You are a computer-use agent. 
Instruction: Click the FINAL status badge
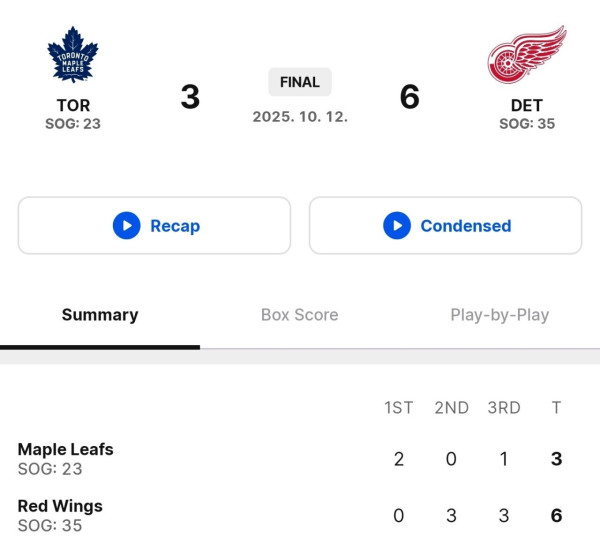[x=300, y=82]
